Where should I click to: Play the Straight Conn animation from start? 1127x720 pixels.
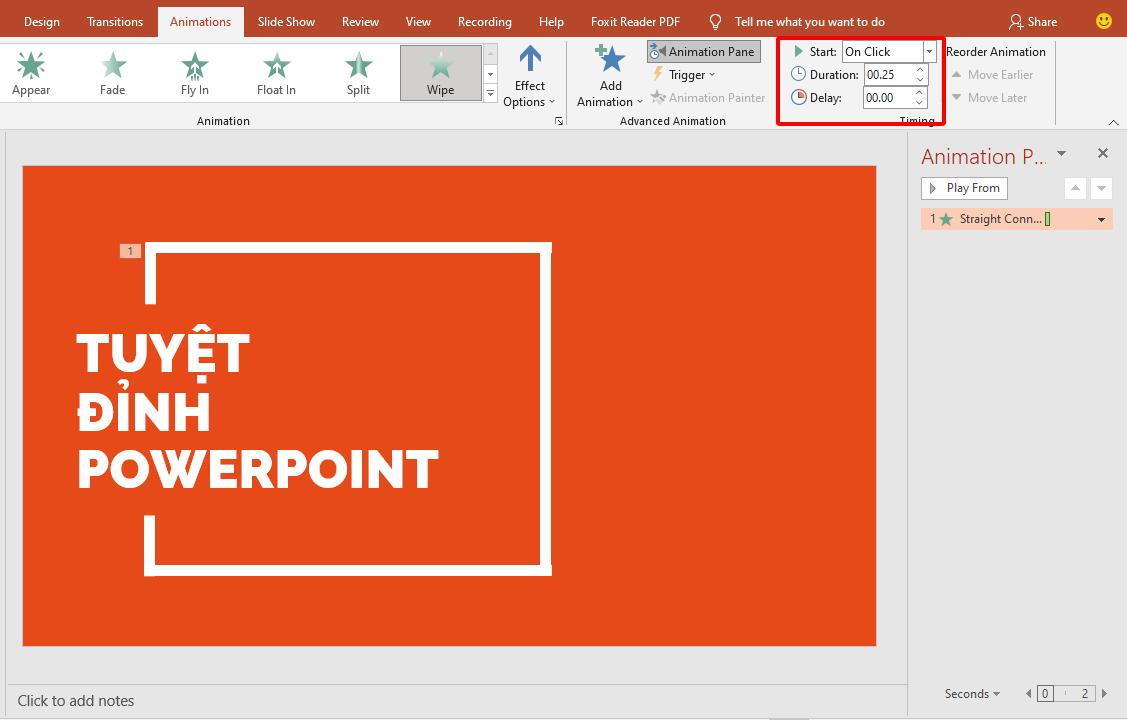pos(963,188)
